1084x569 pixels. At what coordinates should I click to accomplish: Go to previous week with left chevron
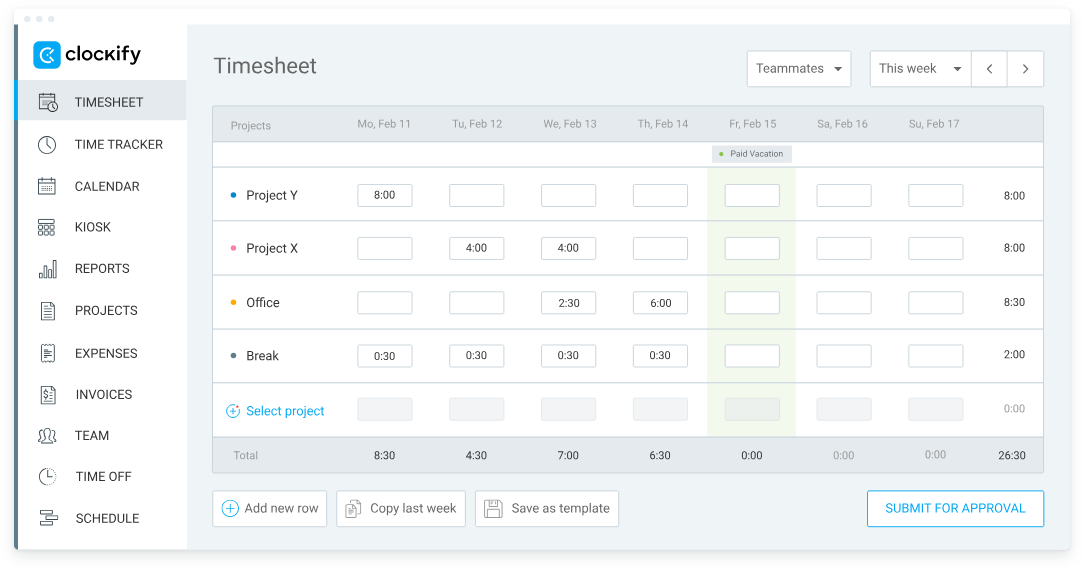[x=989, y=69]
